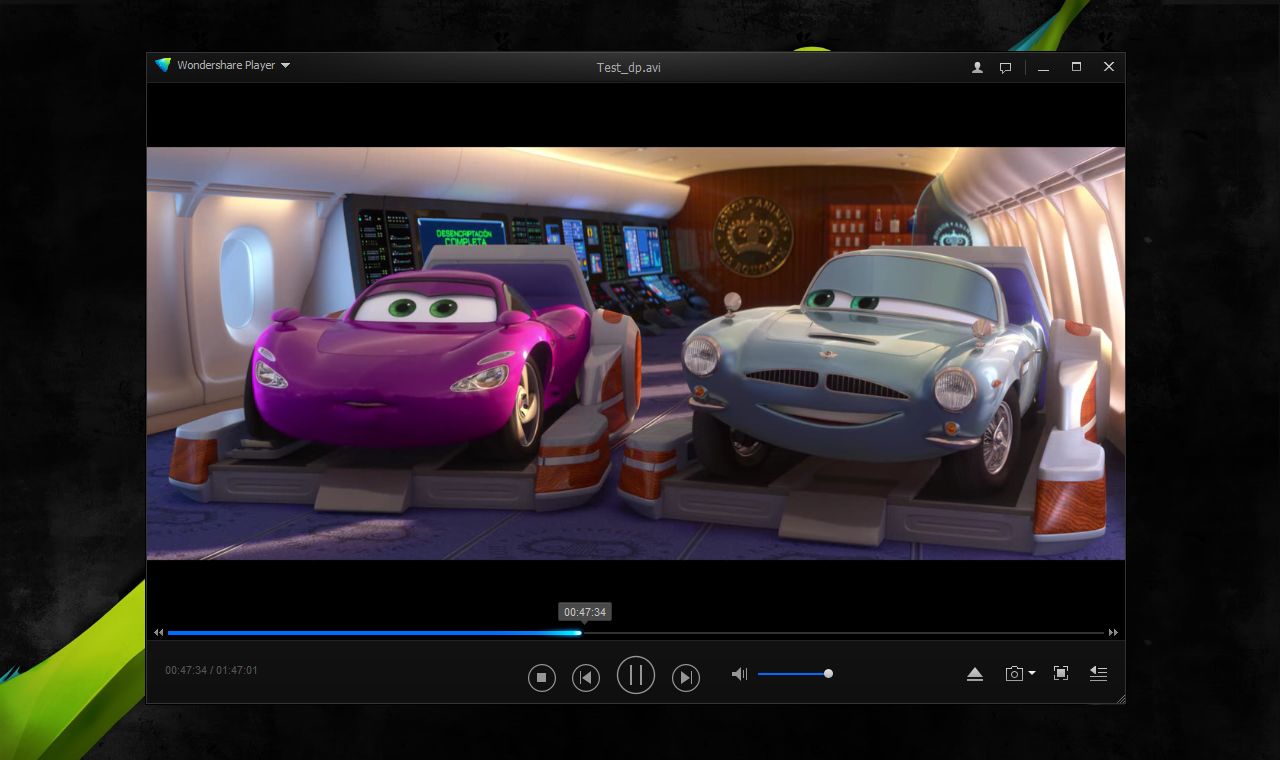The image size is (1280, 760).
Task: Switch to full screen mode
Action: pyautogui.click(x=1061, y=674)
